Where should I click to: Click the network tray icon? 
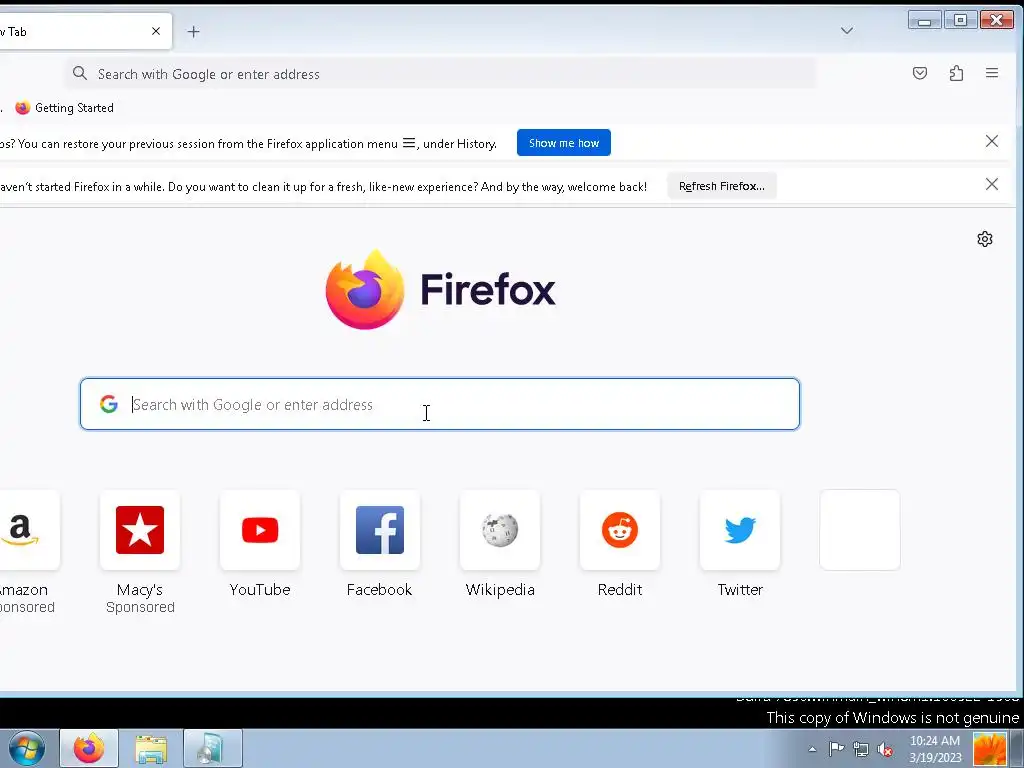coord(861,749)
